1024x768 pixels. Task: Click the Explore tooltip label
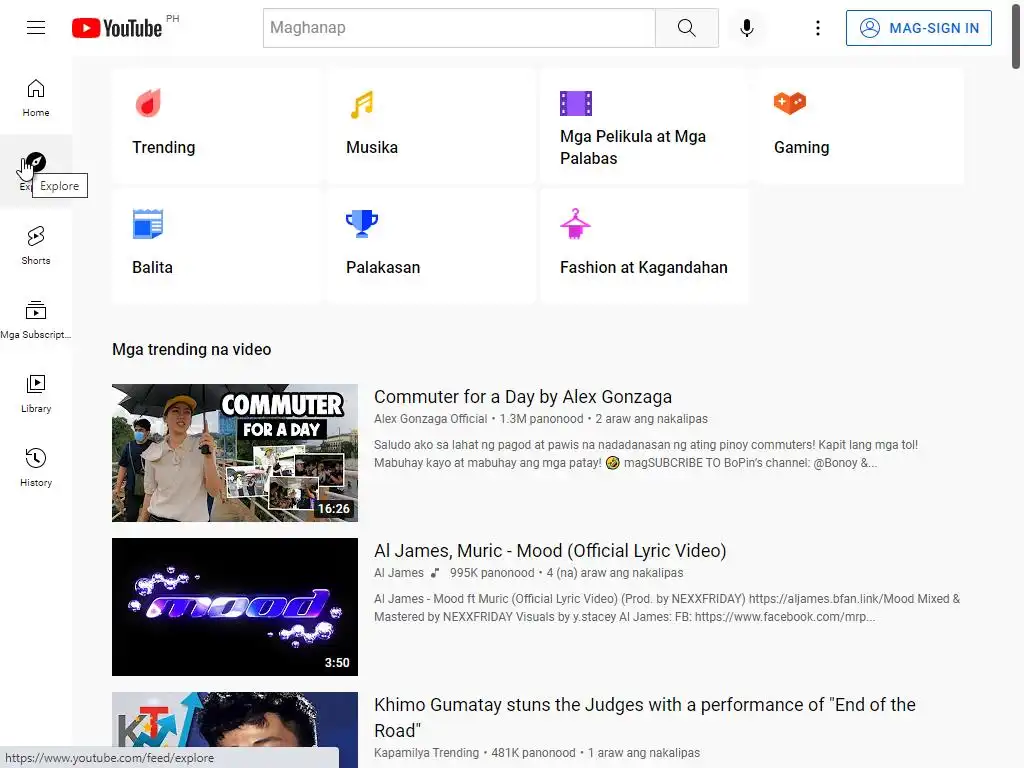click(59, 186)
